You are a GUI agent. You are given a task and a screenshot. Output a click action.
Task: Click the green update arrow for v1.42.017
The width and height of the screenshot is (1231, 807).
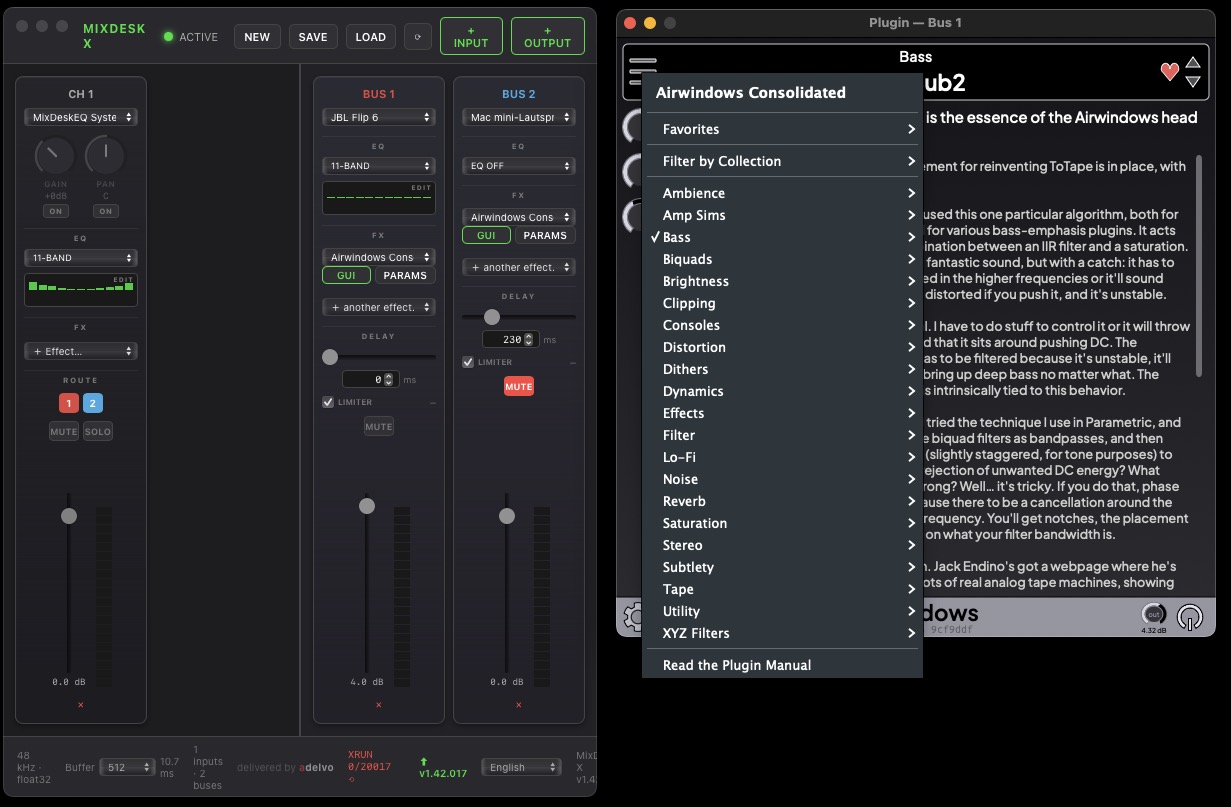[x=424, y=761]
